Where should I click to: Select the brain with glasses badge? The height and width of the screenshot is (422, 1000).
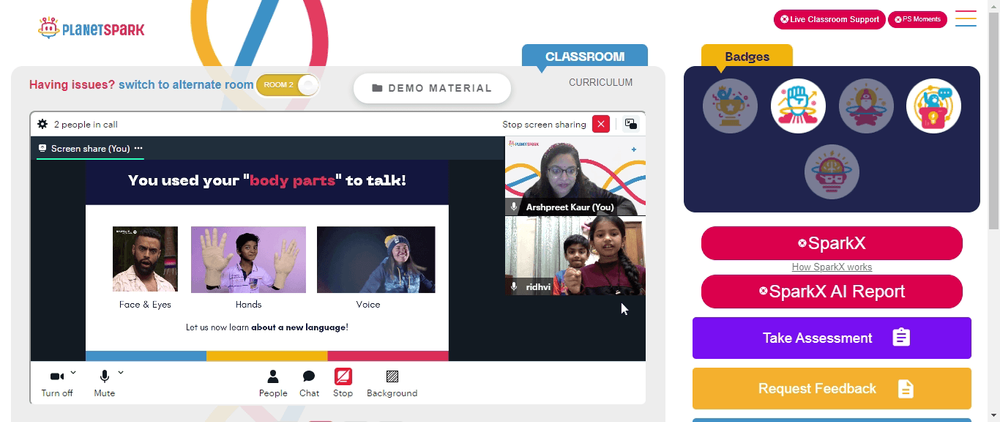[x=832, y=171]
